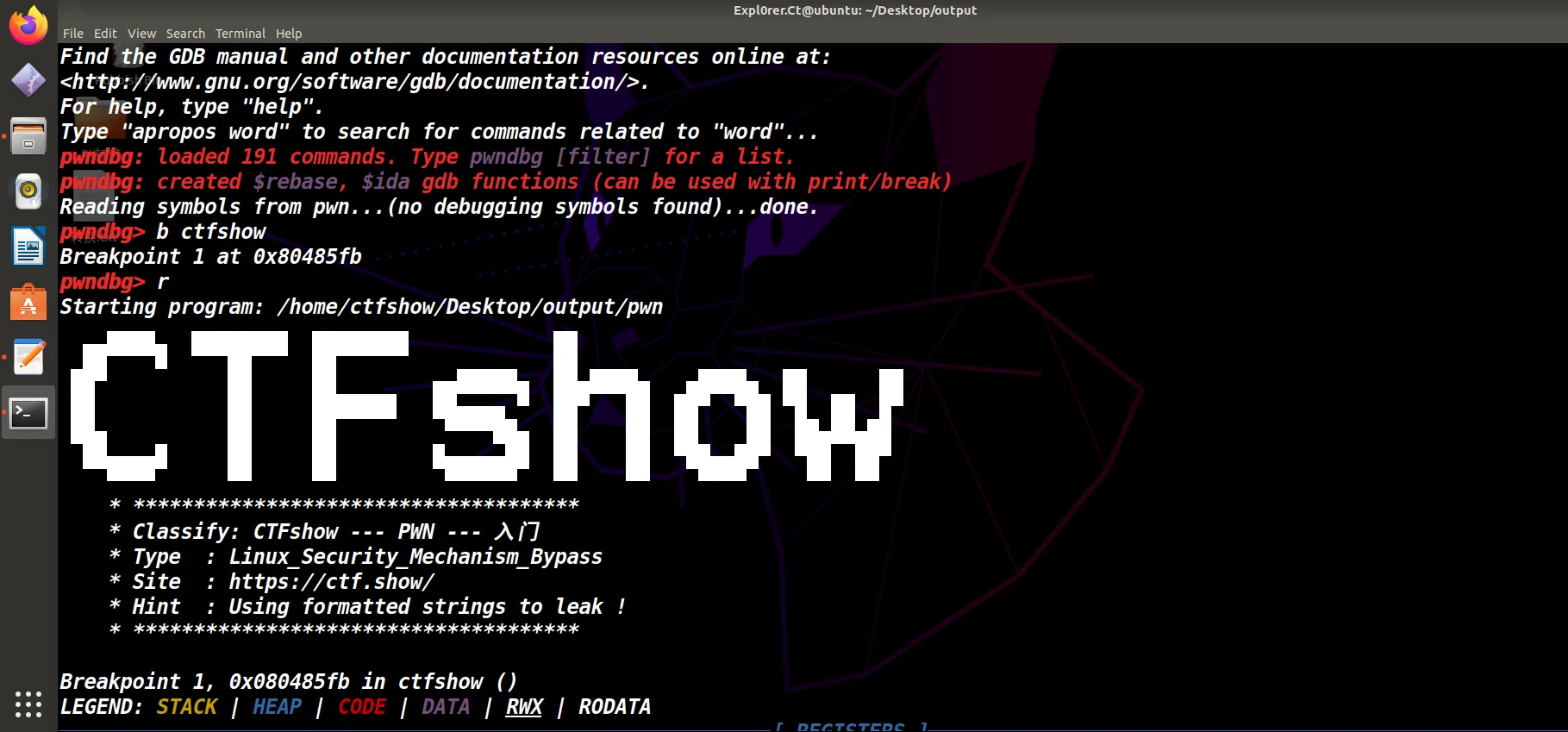Click the underlined RWX legend text
This screenshot has width=1568, height=732.
[524, 707]
